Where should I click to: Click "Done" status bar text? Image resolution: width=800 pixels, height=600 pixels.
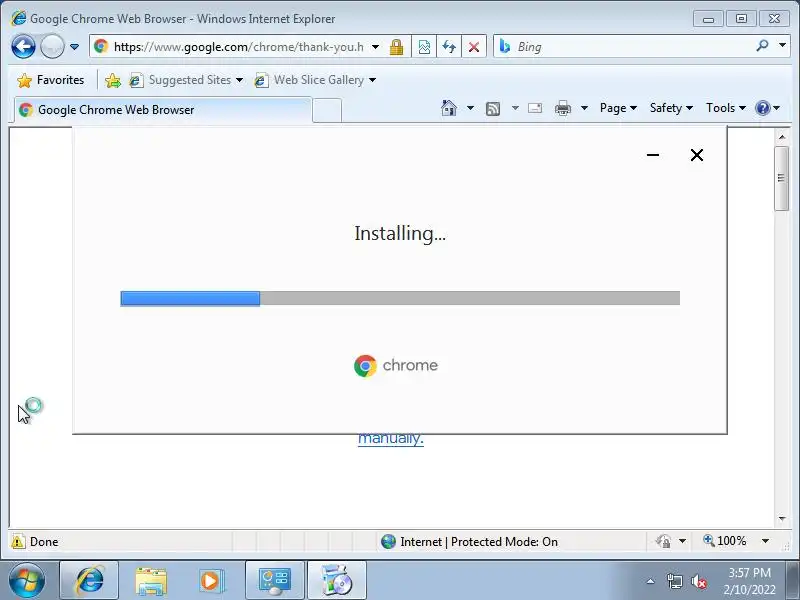pos(44,542)
